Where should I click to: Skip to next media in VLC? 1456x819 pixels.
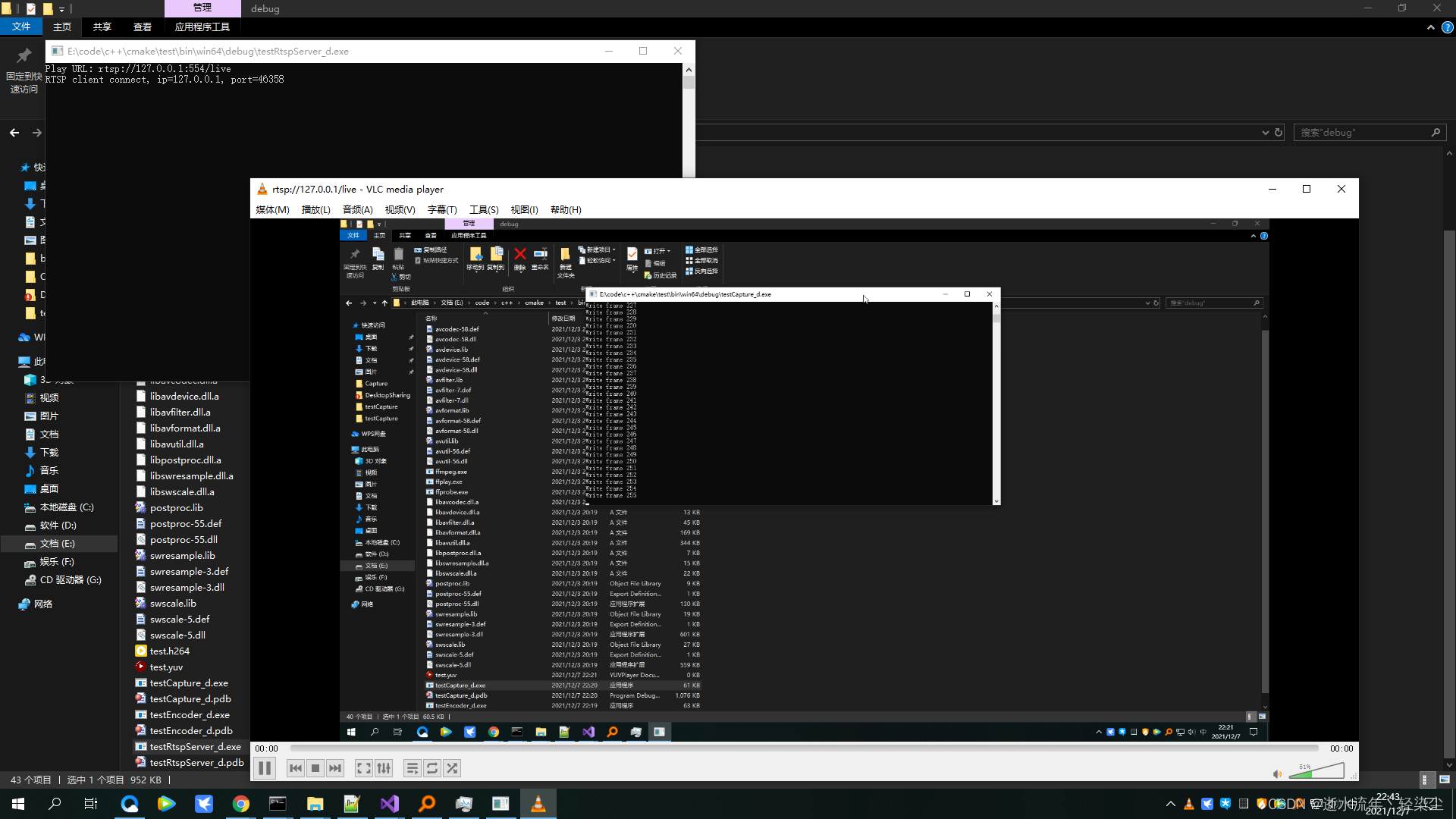[335, 768]
